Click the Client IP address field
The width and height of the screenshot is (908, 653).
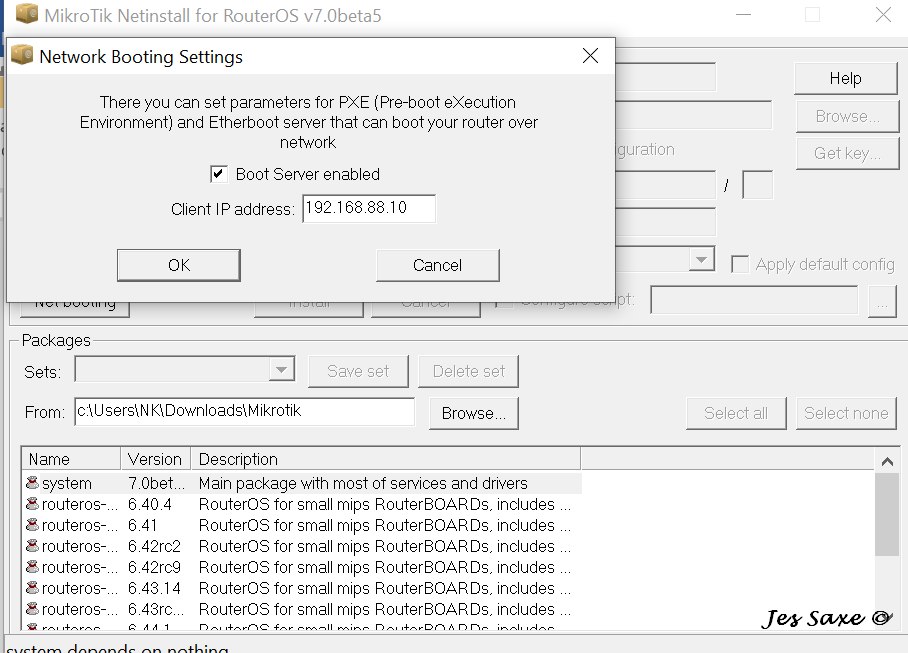[369, 208]
